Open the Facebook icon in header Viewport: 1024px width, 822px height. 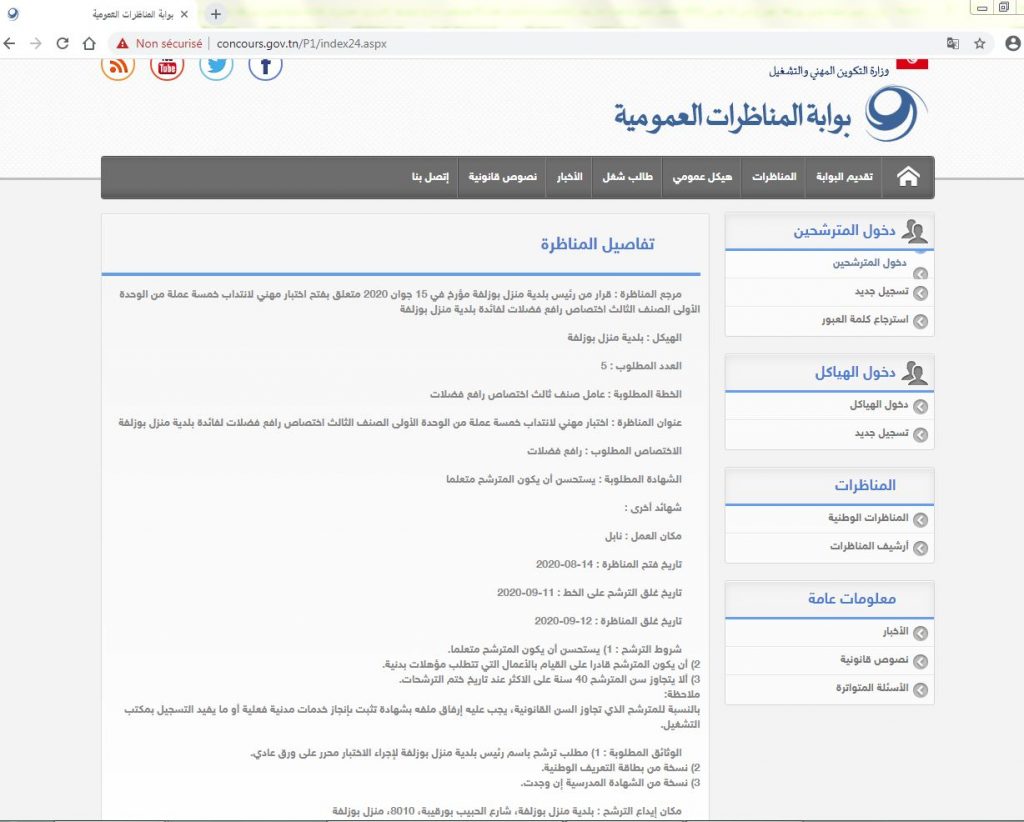coord(265,67)
